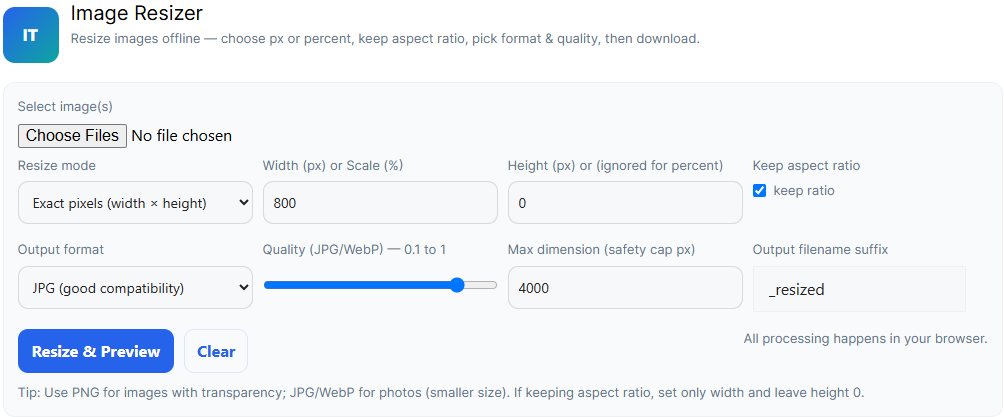Expand the Output format dropdown
Screen dimensions: 1004x417
[135, 288]
